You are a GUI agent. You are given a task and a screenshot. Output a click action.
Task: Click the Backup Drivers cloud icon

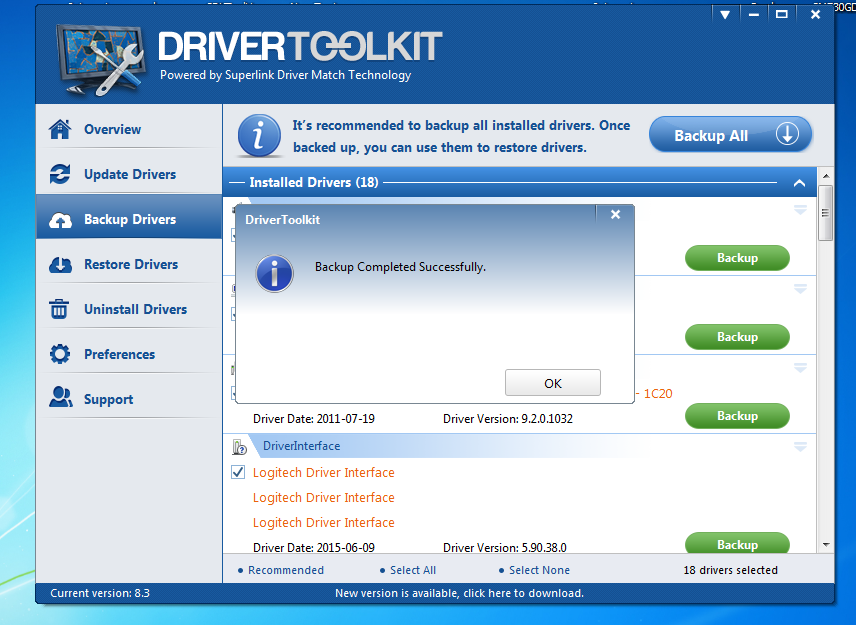tap(60, 219)
